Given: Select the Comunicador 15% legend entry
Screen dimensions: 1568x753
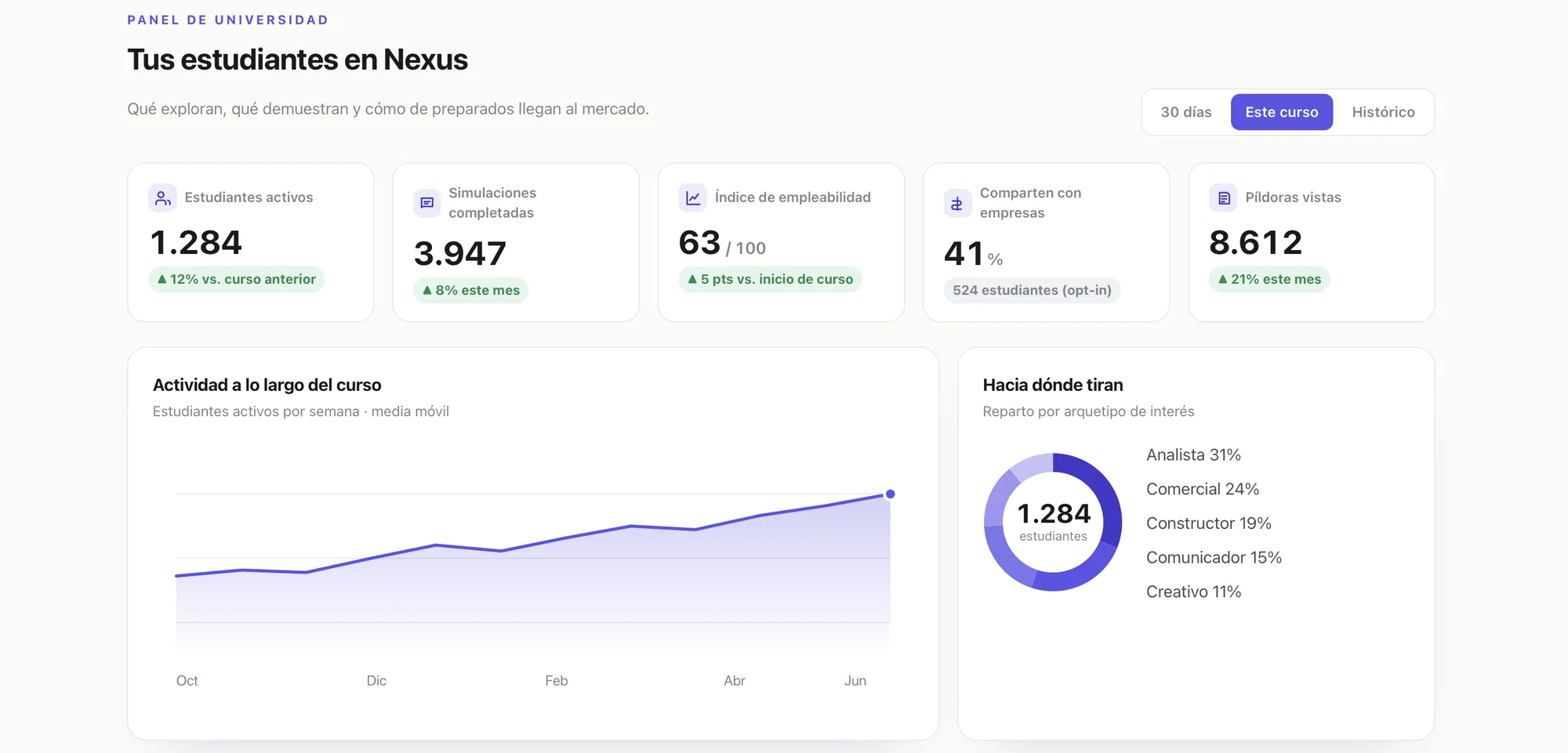Looking at the screenshot, I should [x=1214, y=557].
